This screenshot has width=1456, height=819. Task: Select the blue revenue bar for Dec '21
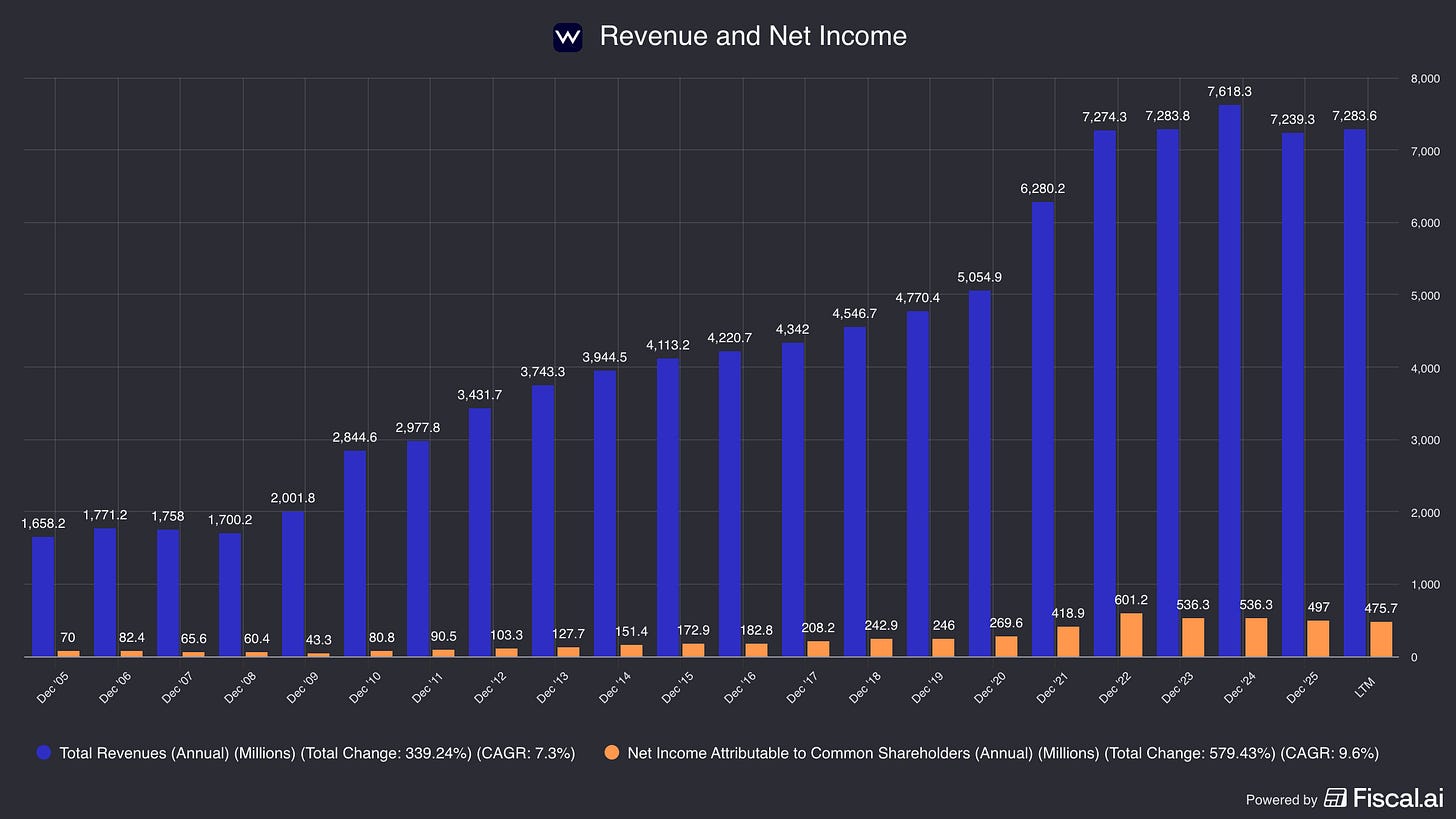tap(1043, 430)
